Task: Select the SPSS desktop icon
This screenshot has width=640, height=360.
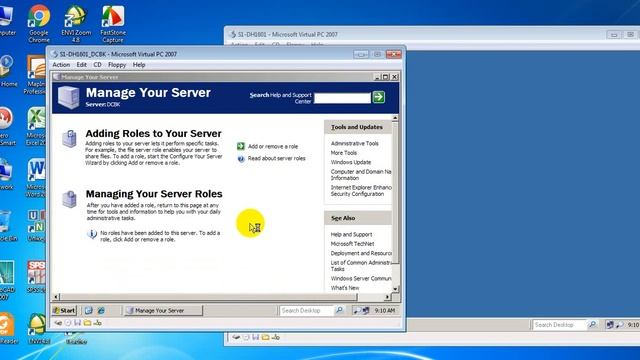Action: [36, 277]
